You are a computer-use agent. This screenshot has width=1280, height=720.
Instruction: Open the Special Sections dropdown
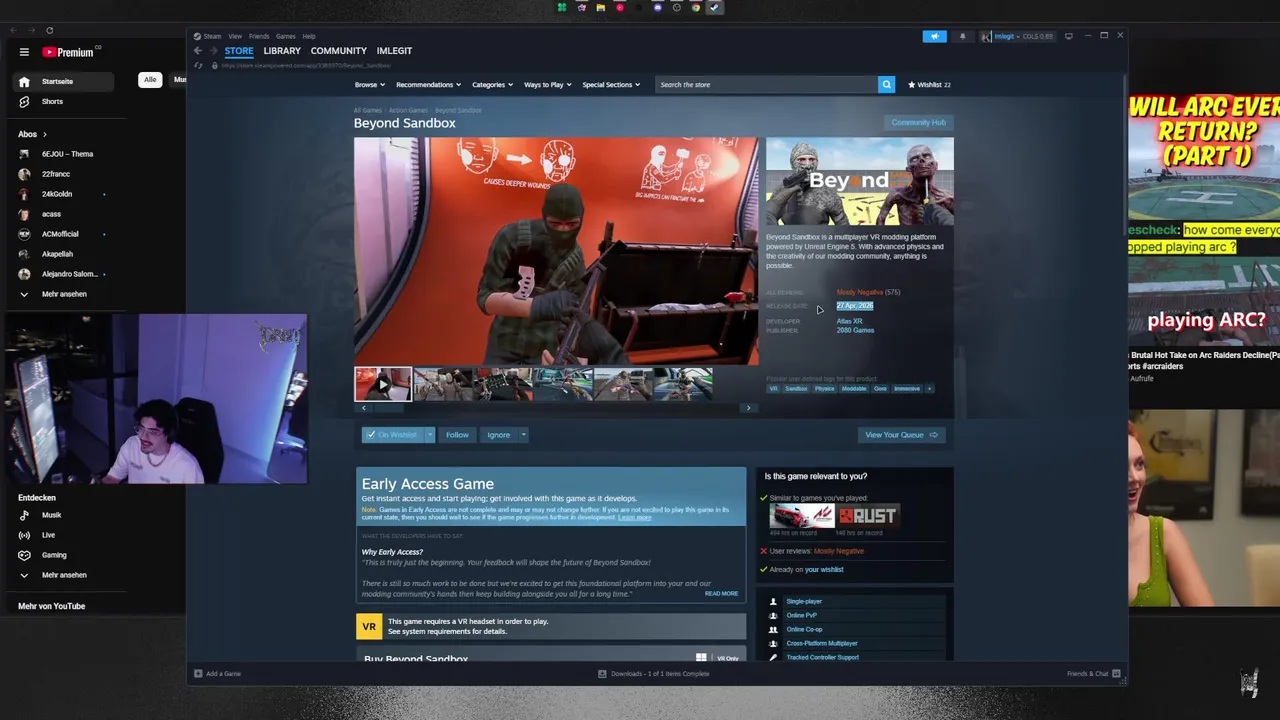[x=611, y=85]
